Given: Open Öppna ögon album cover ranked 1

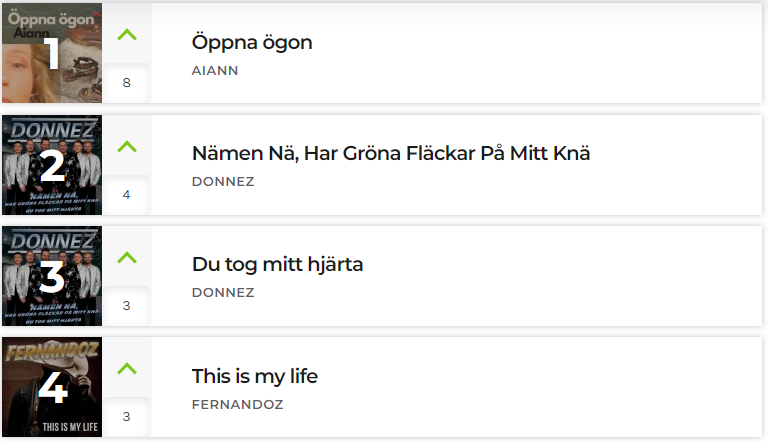Looking at the screenshot, I should (x=52, y=53).
